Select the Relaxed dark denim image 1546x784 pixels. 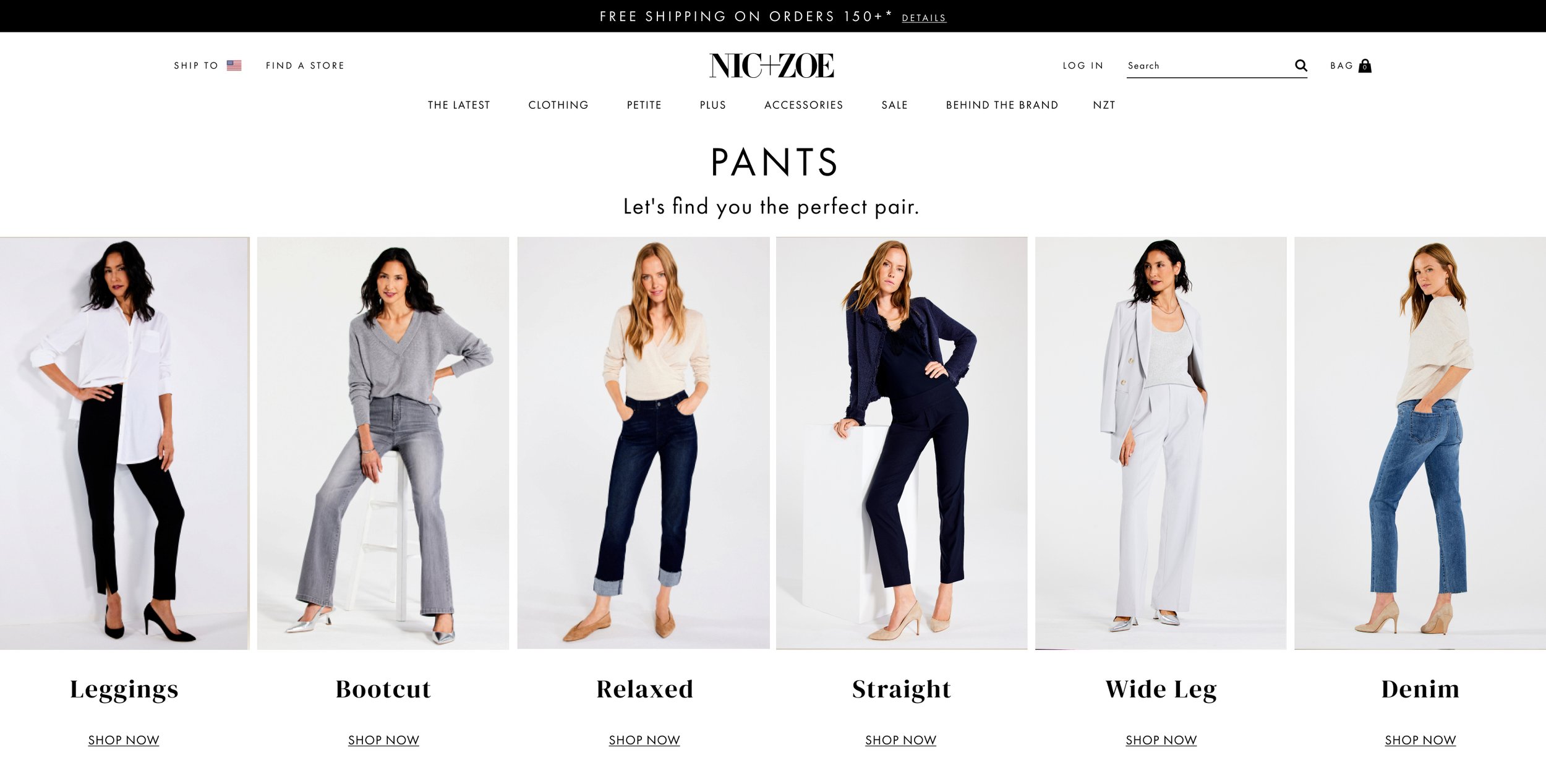coord(643,443)
